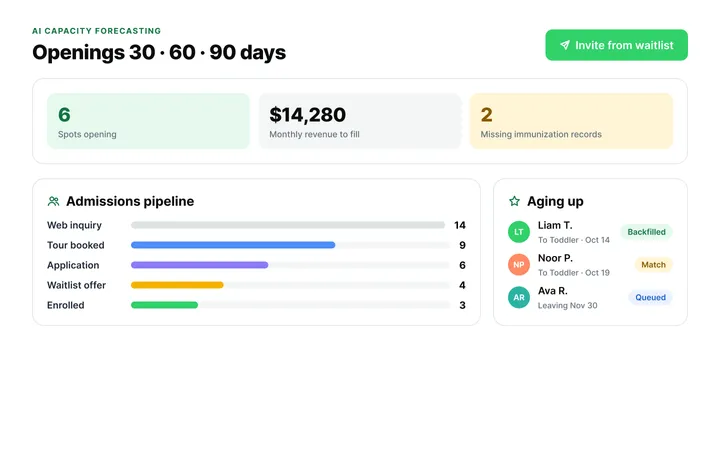Click the Application purple progress bar
The width and height of the screenshot is (720, 450).
(x=199, y=265)
